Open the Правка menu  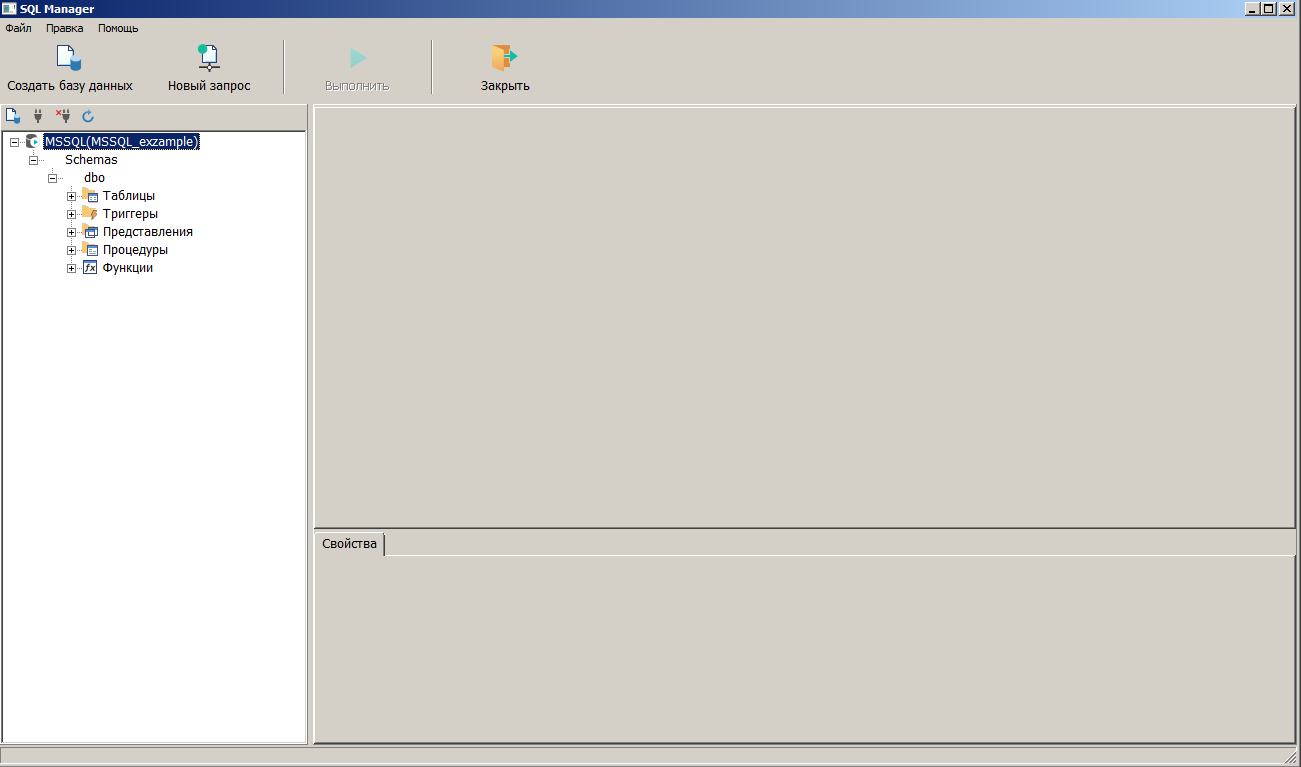[x=65, y=28]
